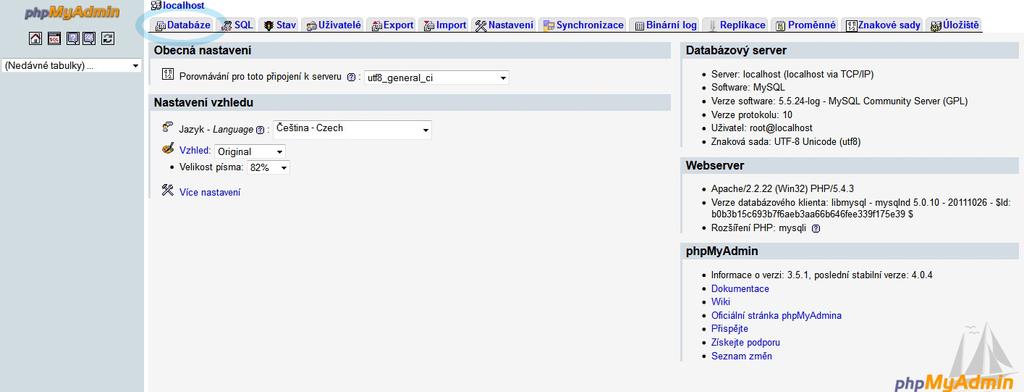Image resolution: width=1024 pixels, height=392 pixels.
Task: Click the Získejte podporu link
Action: point(745,342)
